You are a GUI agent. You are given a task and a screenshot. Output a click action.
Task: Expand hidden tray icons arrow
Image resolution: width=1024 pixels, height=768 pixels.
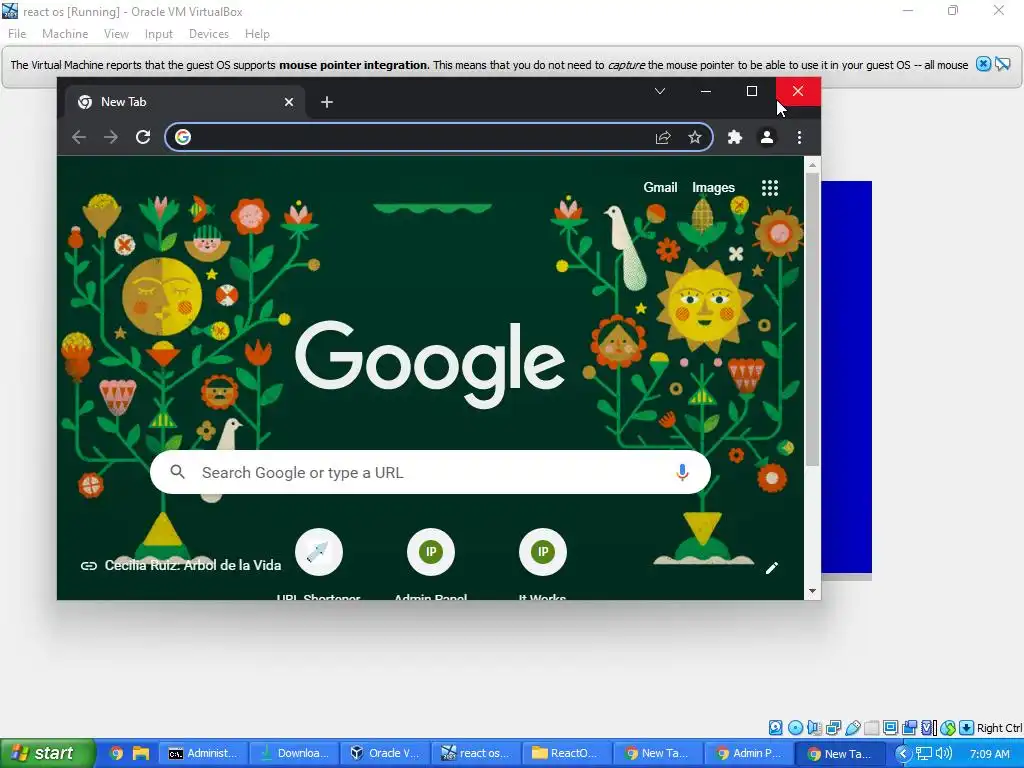[903, 754]
